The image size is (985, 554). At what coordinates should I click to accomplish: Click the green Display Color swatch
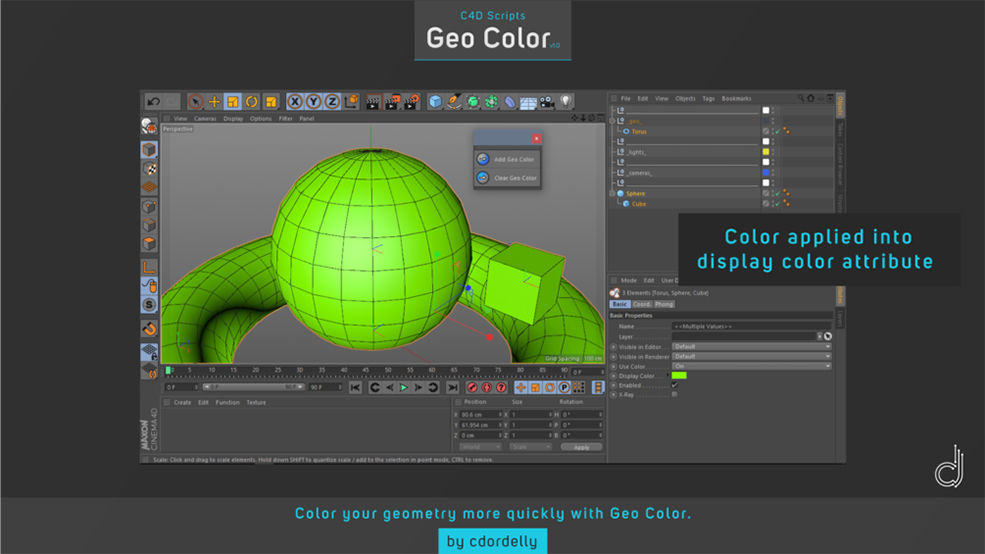click(x=679, y=376)
